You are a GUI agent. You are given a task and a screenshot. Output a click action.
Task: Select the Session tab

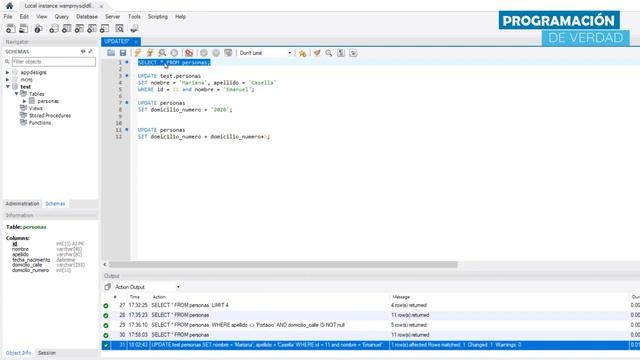tap(47, 353)
